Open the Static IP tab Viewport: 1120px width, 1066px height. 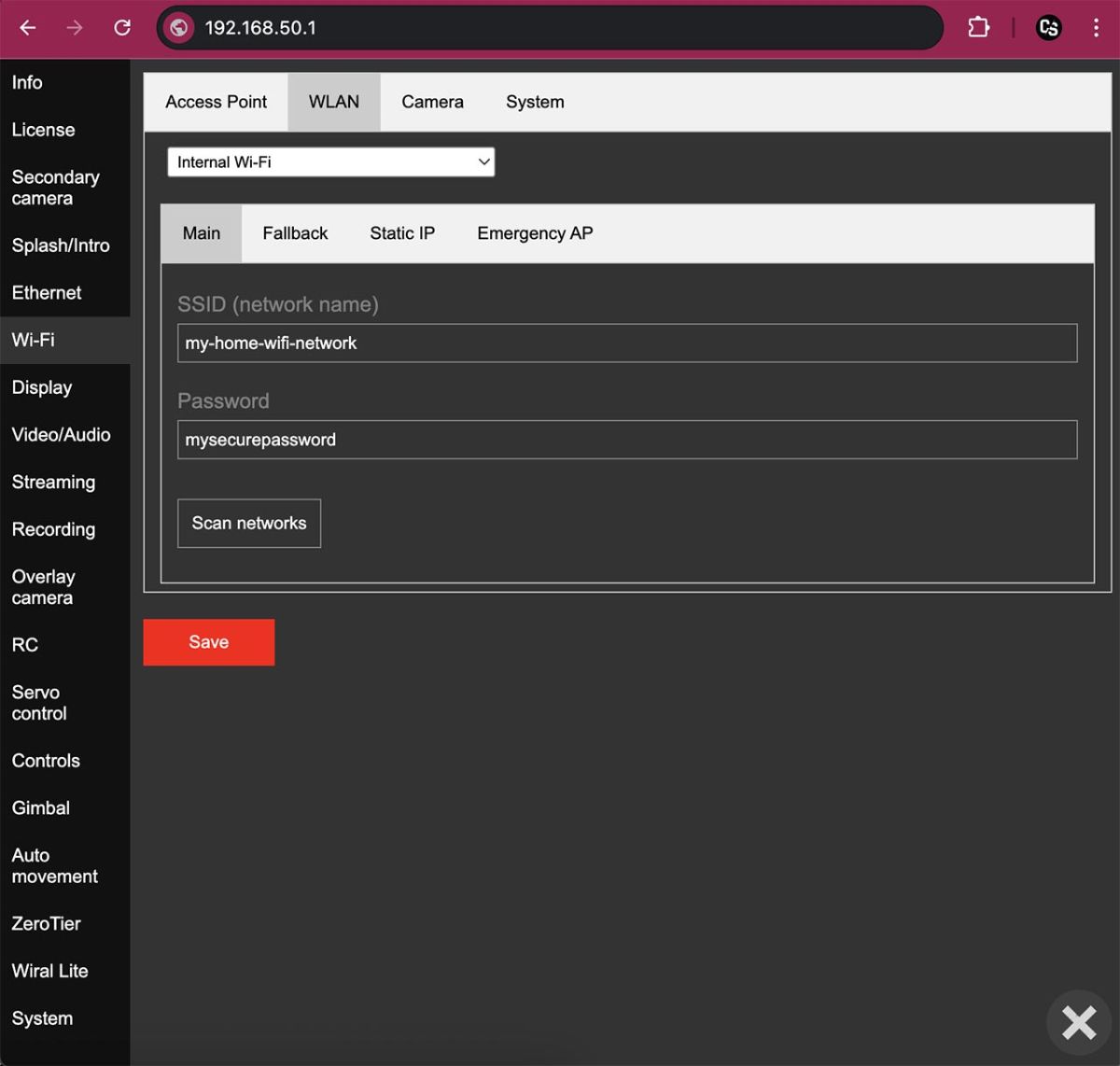click(x=402, y=233)
